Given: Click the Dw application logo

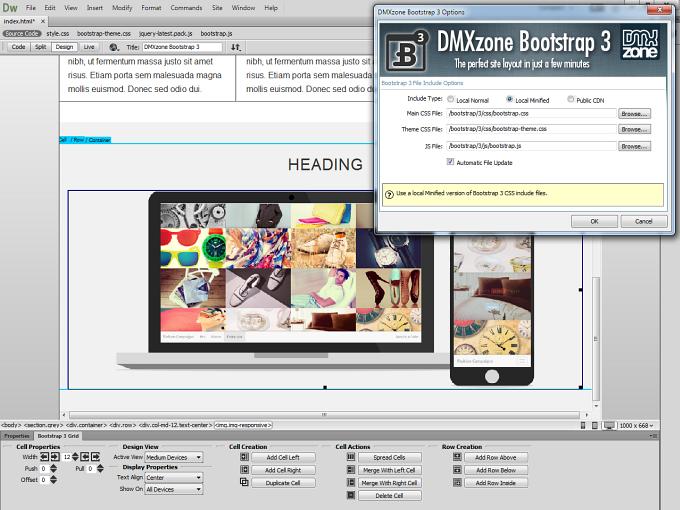Looking at the screenshot, I should [10, 8].
